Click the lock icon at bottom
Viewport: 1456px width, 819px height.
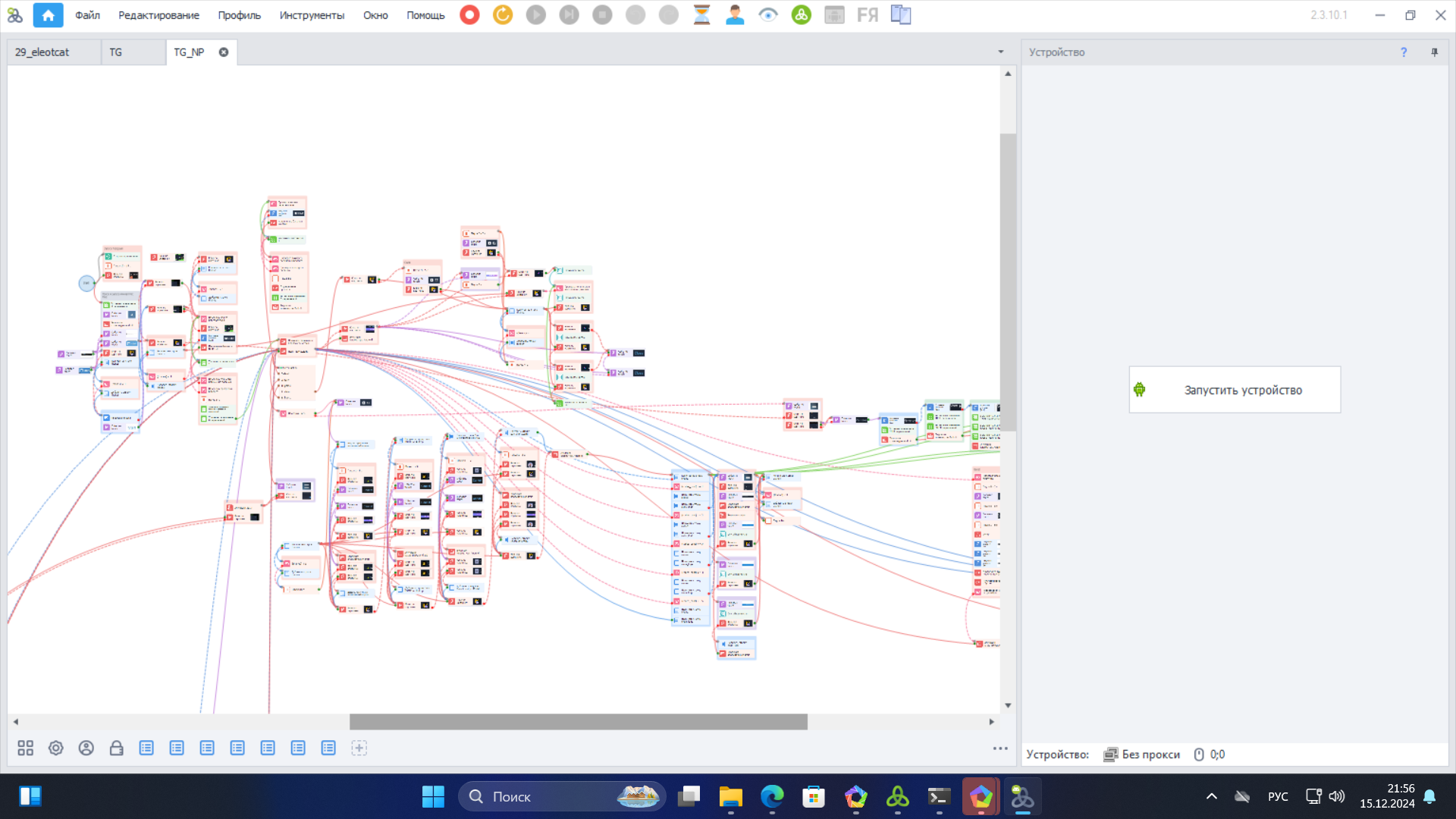(x=116, y=748)
